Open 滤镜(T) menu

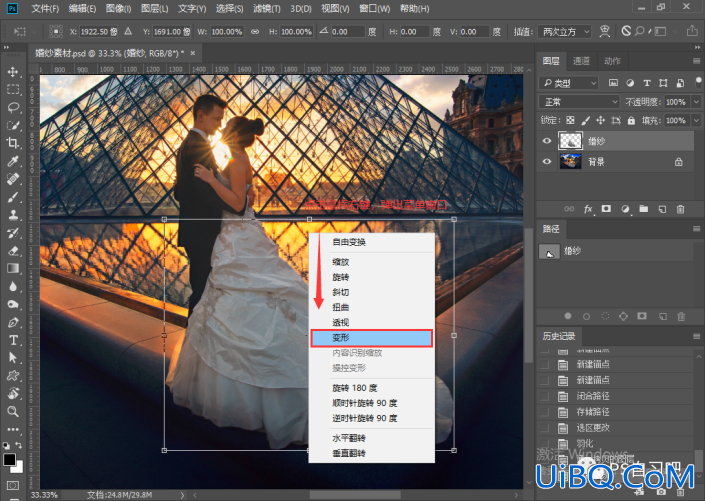(x=267, y=9)
